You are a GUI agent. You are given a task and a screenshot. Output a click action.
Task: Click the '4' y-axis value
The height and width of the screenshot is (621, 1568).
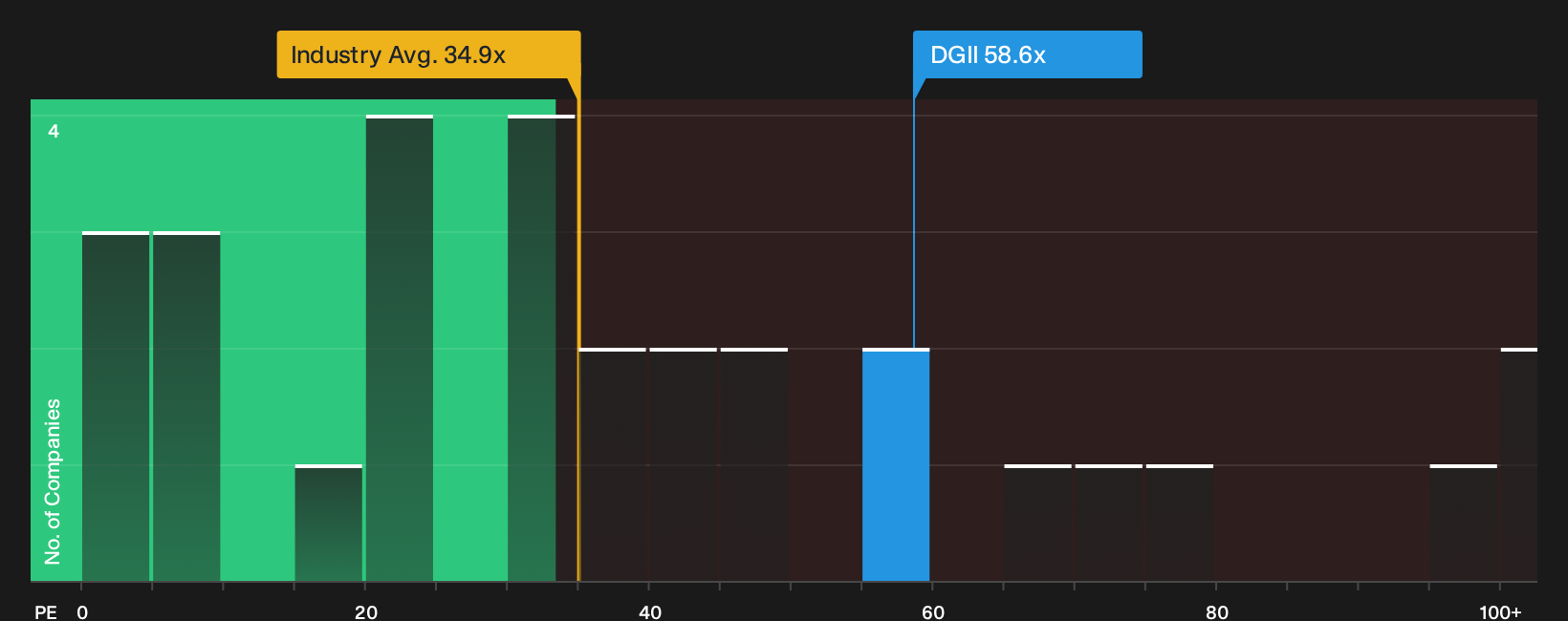(54, 131)
